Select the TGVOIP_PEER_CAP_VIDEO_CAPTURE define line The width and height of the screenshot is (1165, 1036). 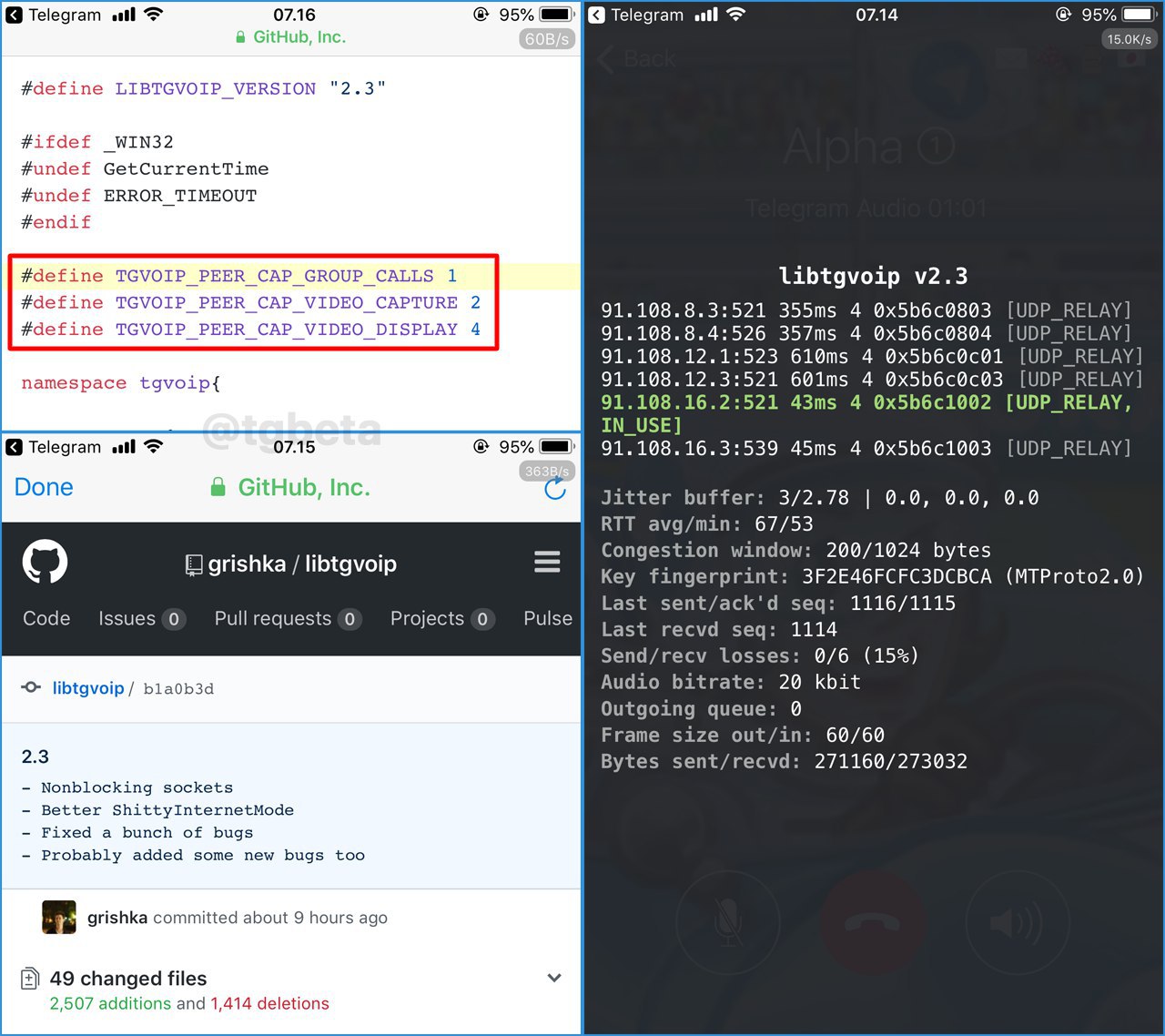[x=251, y=302]
